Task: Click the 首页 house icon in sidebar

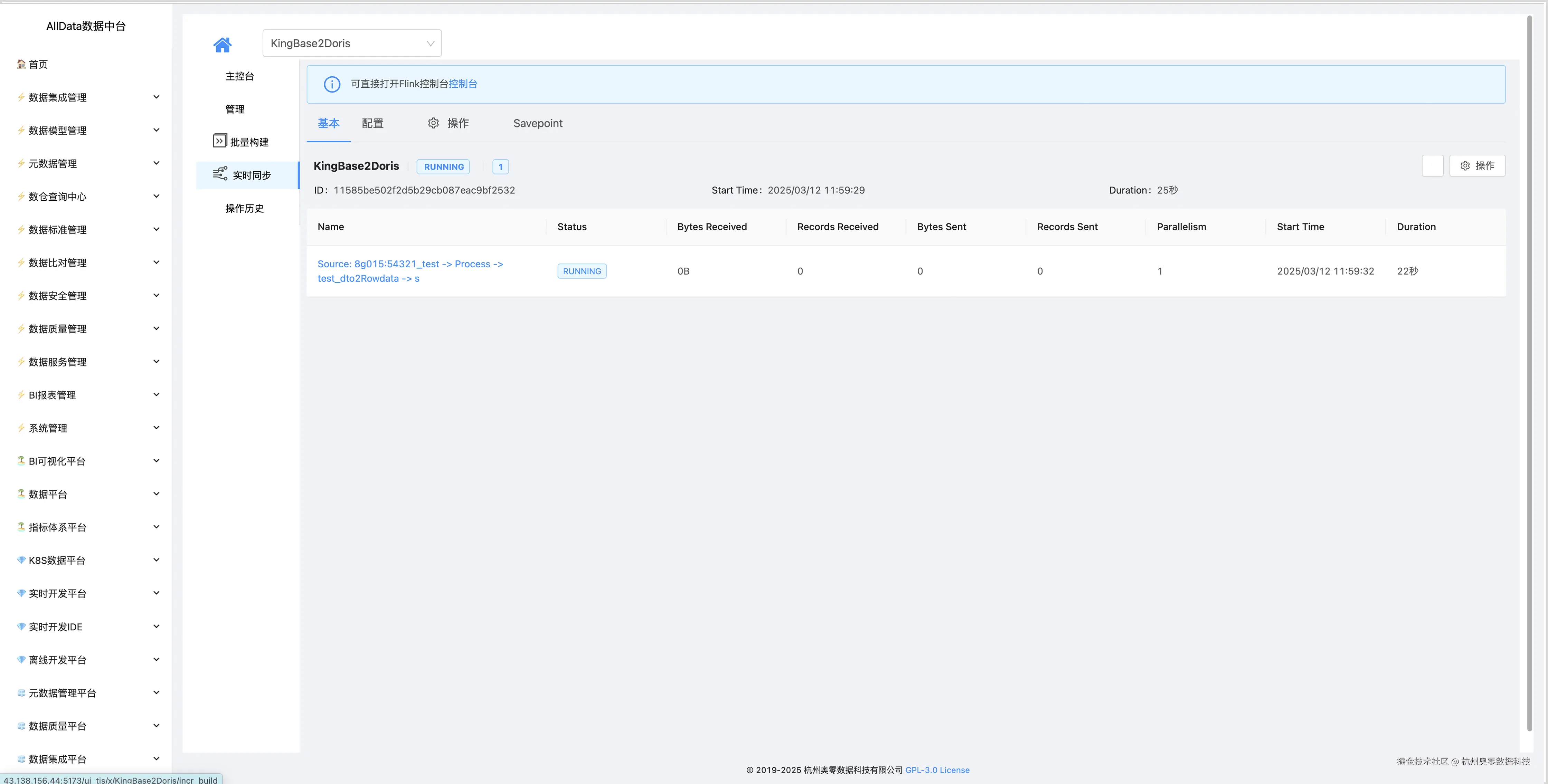Action: coord(21,64)
